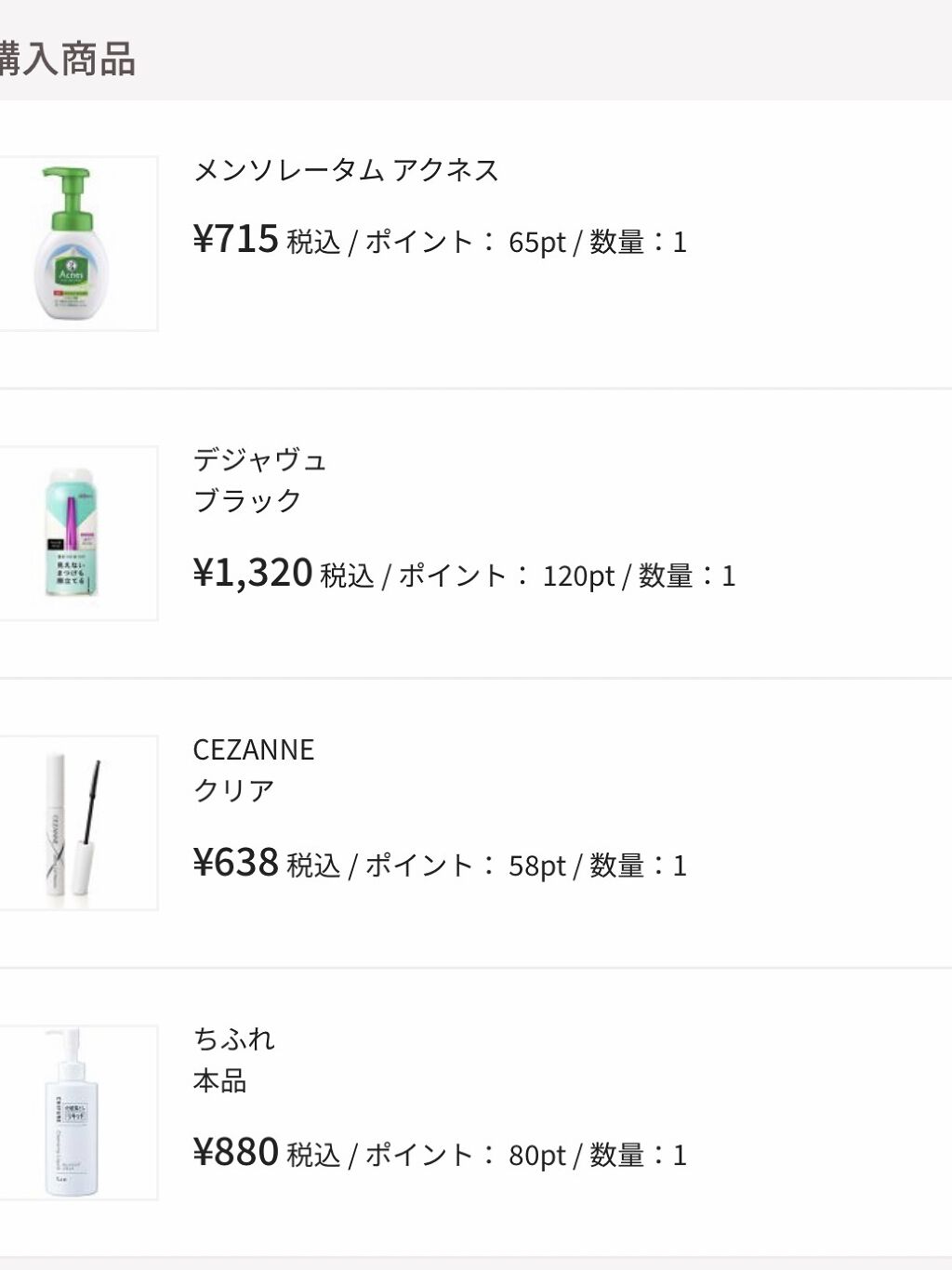Click the ¥638 price
952x1270 pixels.
[236, 864]
